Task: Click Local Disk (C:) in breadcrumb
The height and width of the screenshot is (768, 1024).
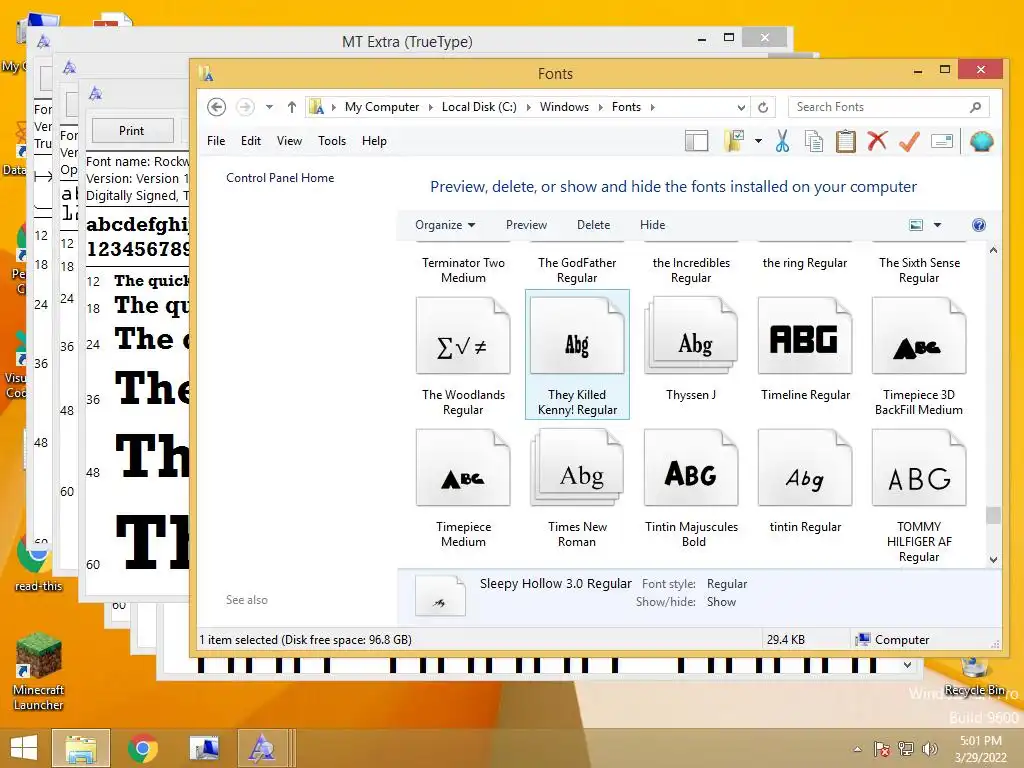Action: pyautogui.click(x=479, y=107)
